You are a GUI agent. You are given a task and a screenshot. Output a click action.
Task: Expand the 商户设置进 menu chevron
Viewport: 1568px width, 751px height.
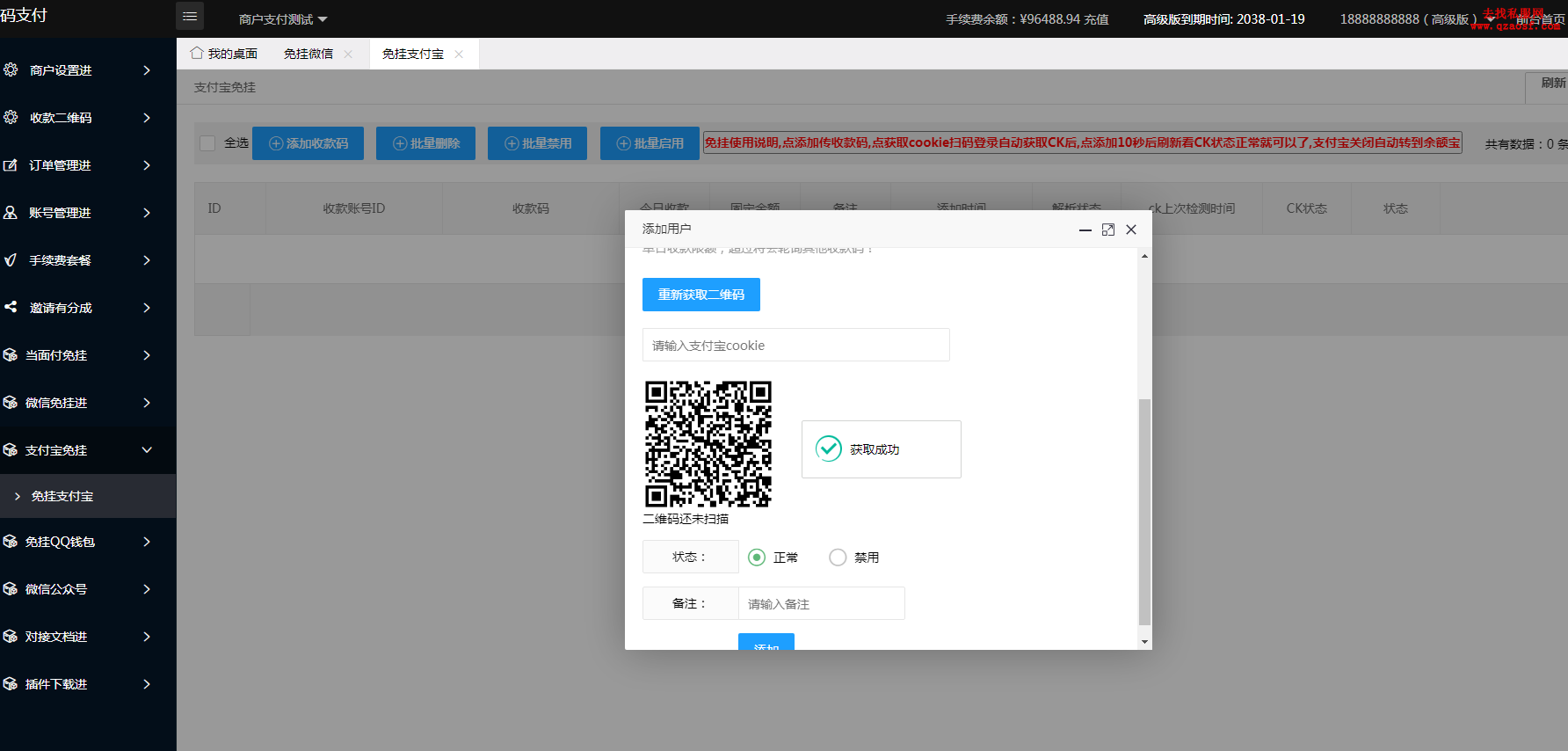pyautogui.click(x=147, y=69)
